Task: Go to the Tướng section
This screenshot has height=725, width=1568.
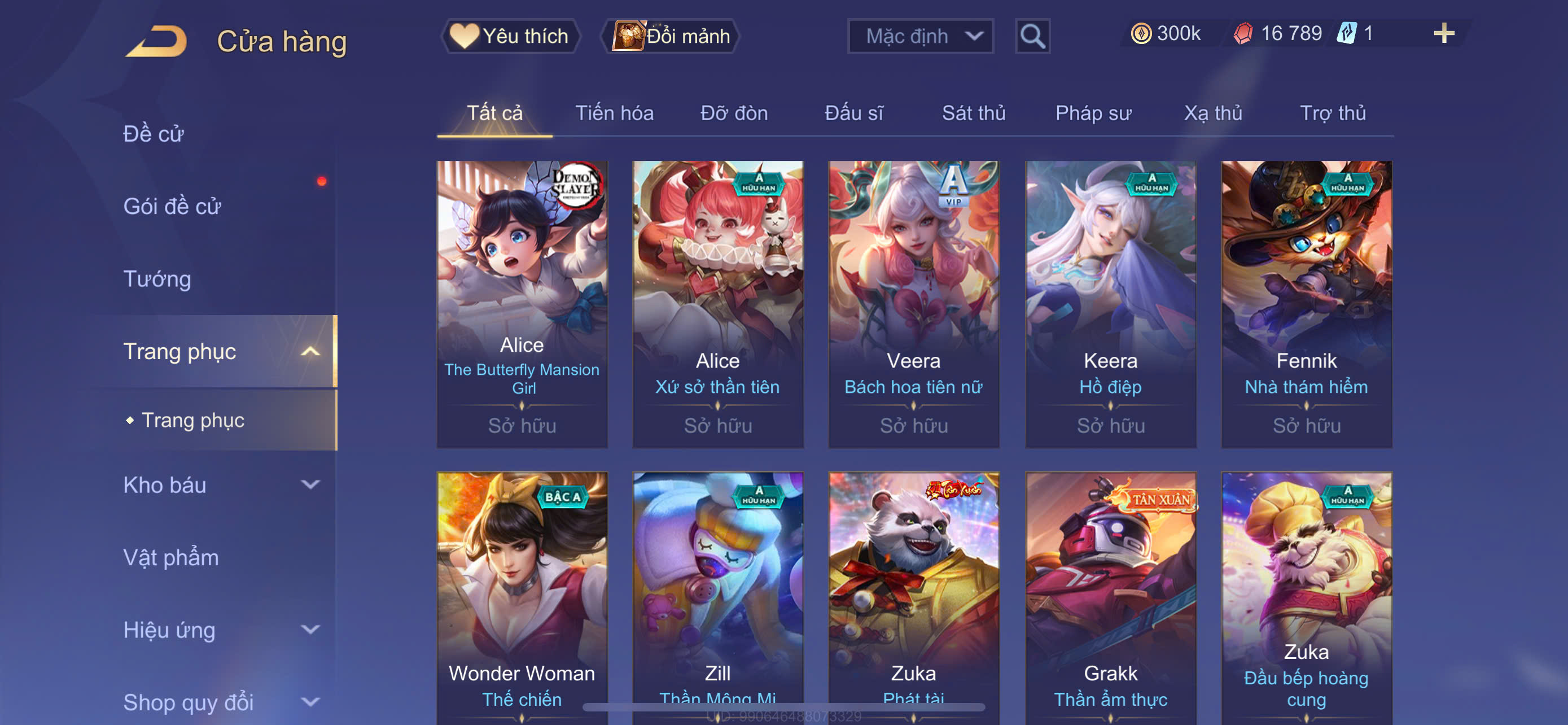Action: pos(157,279)
